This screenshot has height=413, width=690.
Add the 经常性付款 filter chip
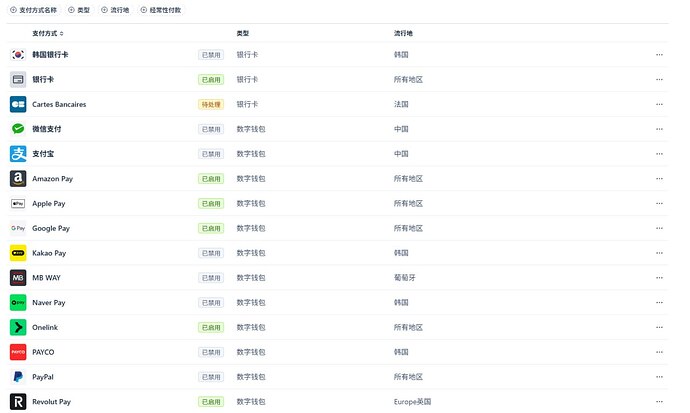tap(161, 10)
